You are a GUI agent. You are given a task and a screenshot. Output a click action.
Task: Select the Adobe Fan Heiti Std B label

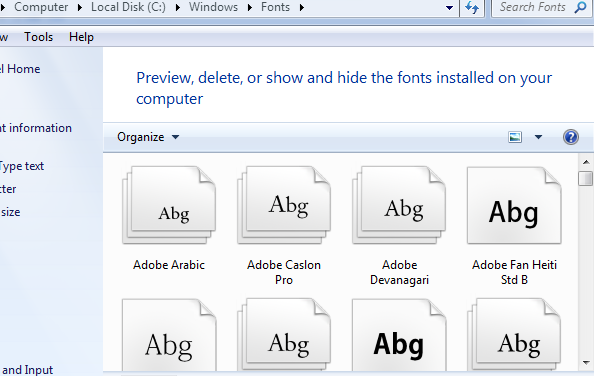pyautogui.click(x=514, y=272)
